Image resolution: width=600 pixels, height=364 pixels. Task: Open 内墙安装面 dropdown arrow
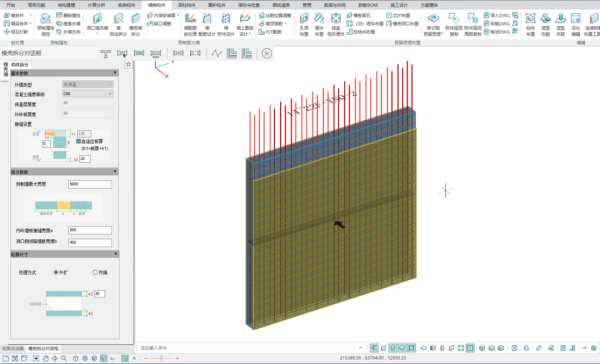coord(178,15)
